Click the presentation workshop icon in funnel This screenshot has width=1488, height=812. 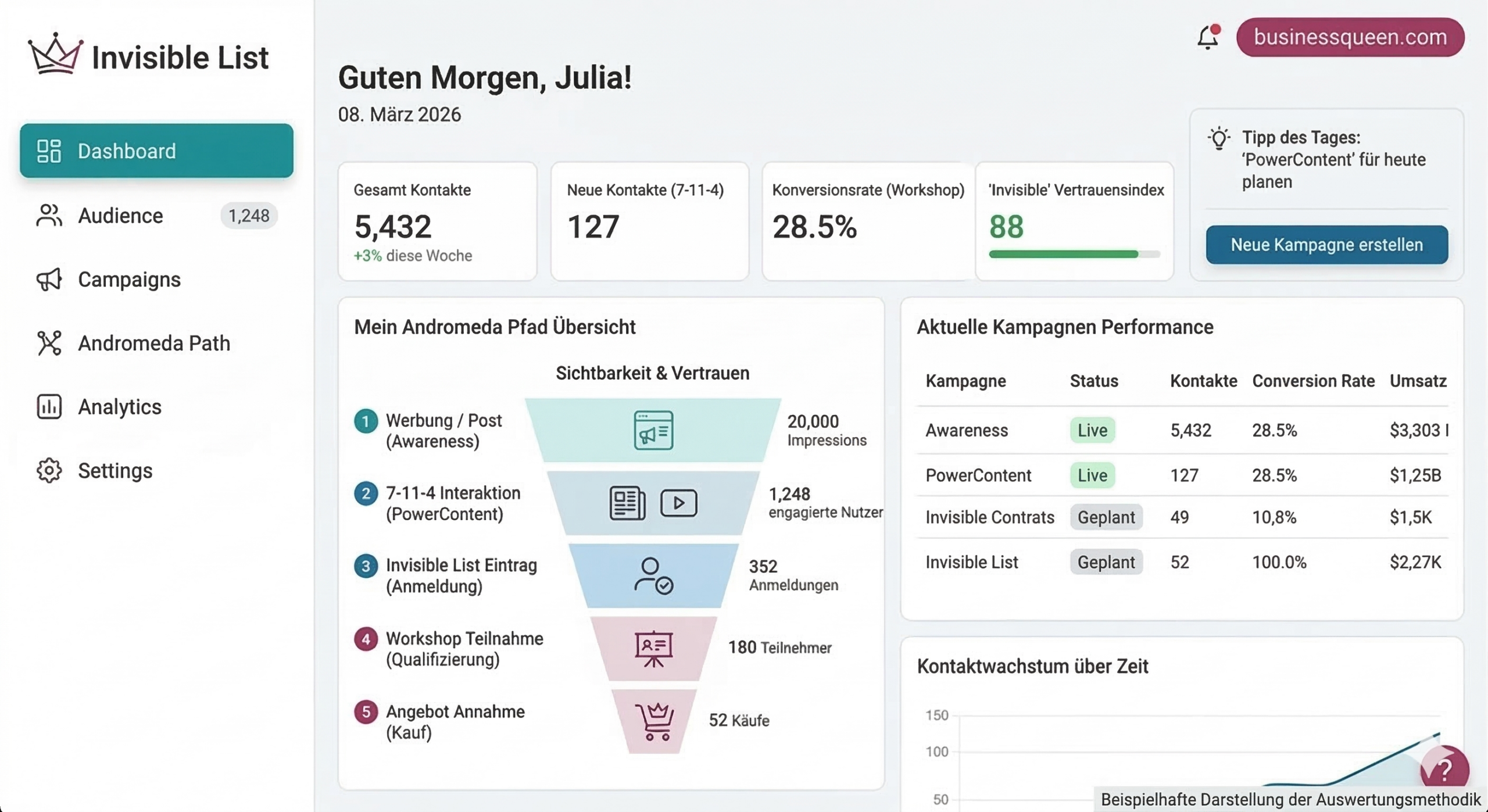click(653, 648)
